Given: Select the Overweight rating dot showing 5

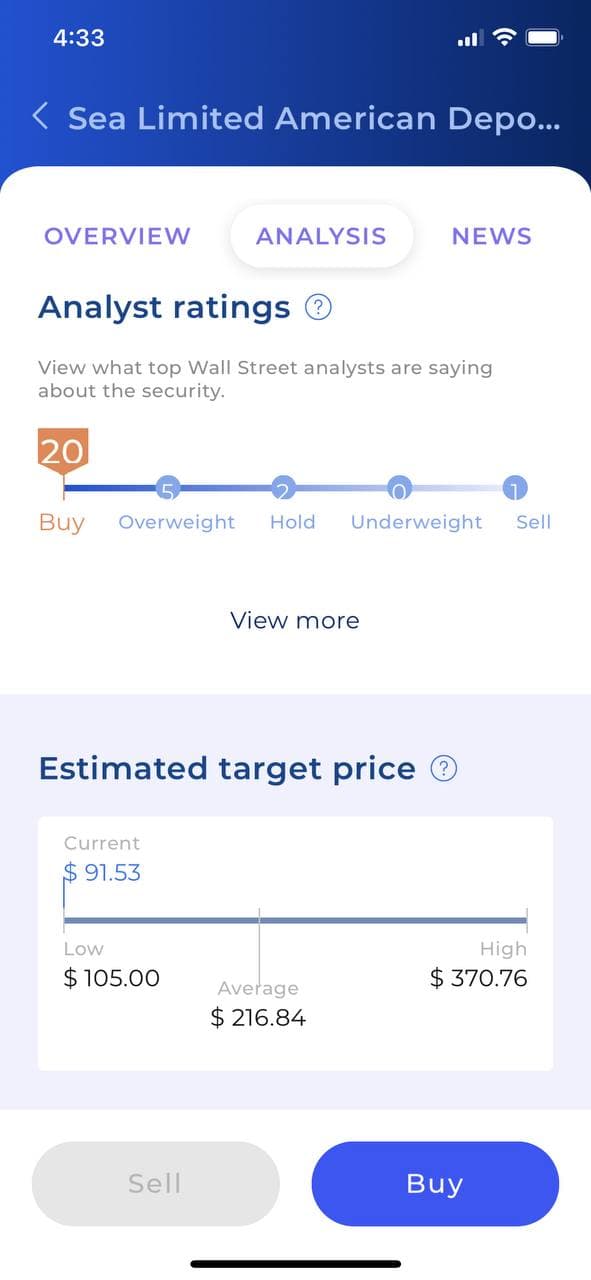Looking at the screenshot, I should tap(168, 488).
